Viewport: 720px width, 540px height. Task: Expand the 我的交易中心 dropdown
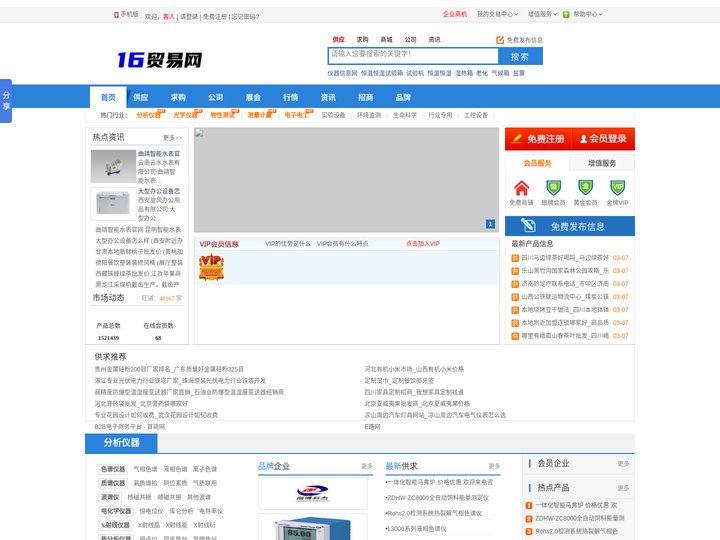[x=497, y=15]
